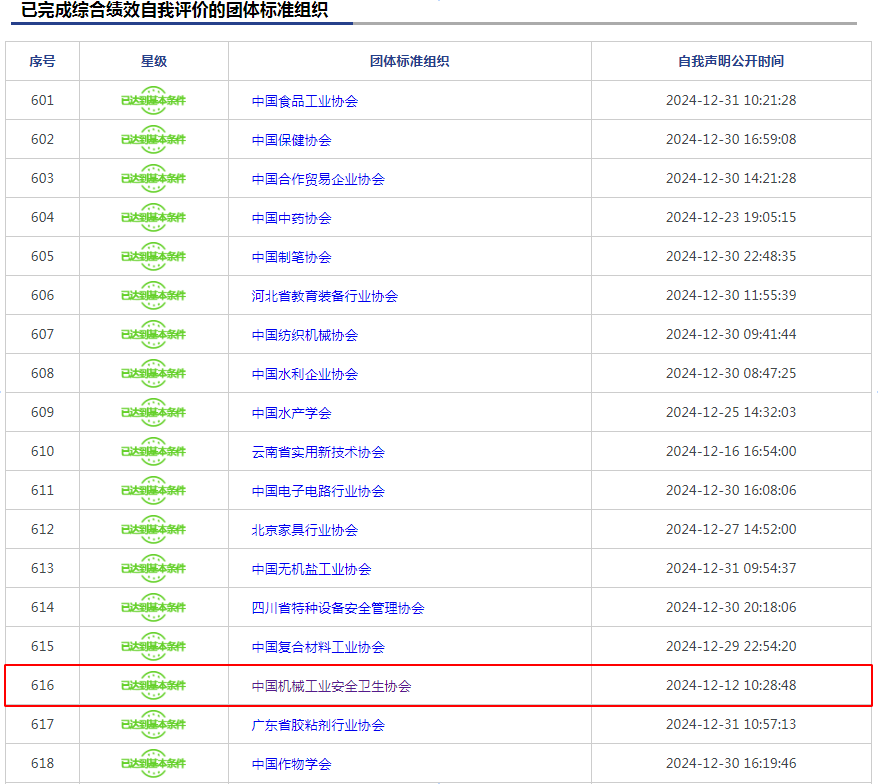Screen dimensions: 878x784
Task: Open the 中国复合材料工业协会 link
Action: point(318,647)
